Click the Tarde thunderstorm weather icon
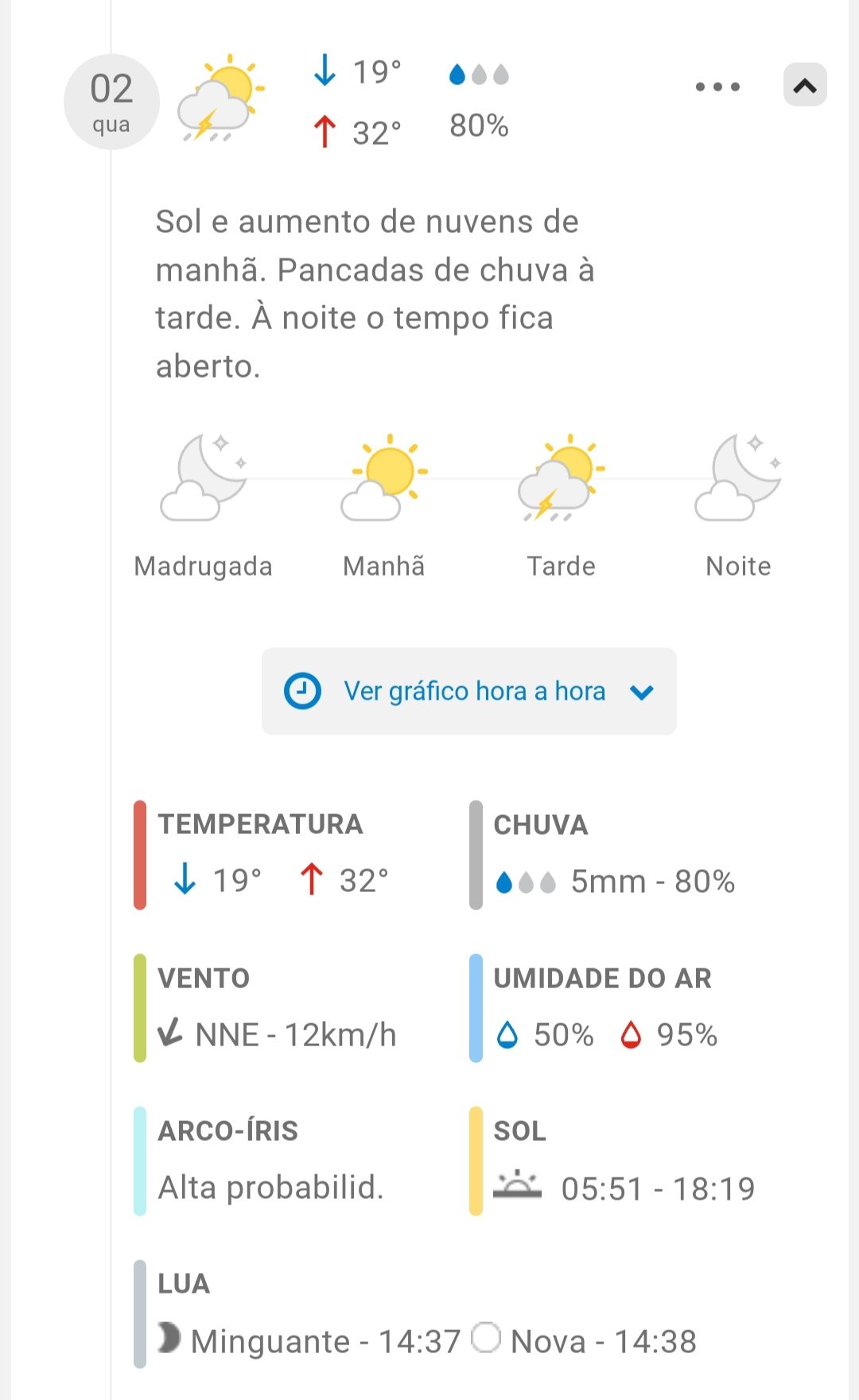The height and width of the screenshot is (1400, 859). point(561,478)
